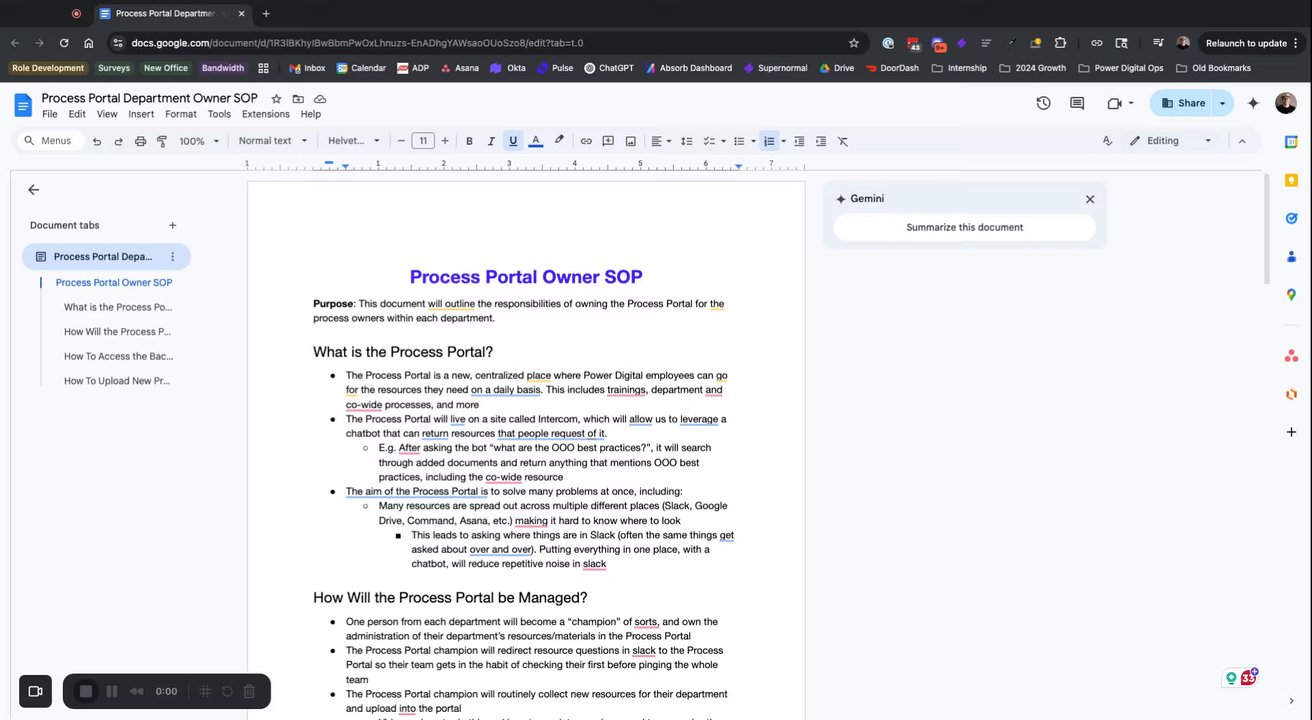Open the Share options dropdown arrow
The image size is (1312, 720).
click(1222, 103)
